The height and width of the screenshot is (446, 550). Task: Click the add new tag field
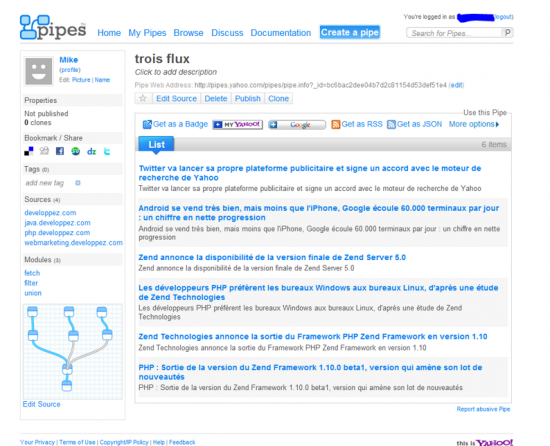[x=45, y=183]
